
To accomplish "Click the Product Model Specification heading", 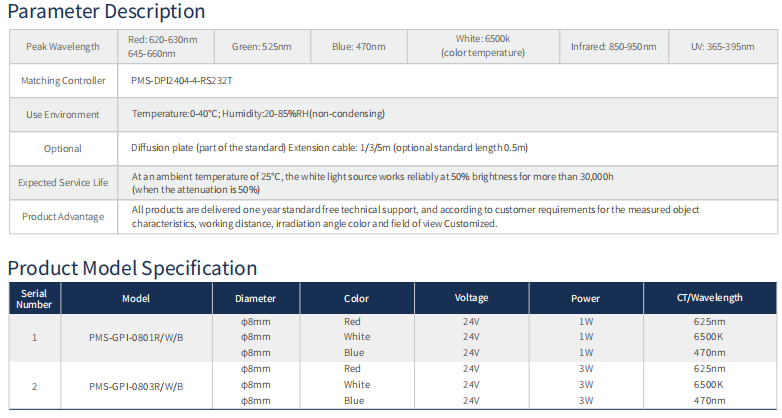I will click(132, 268).
